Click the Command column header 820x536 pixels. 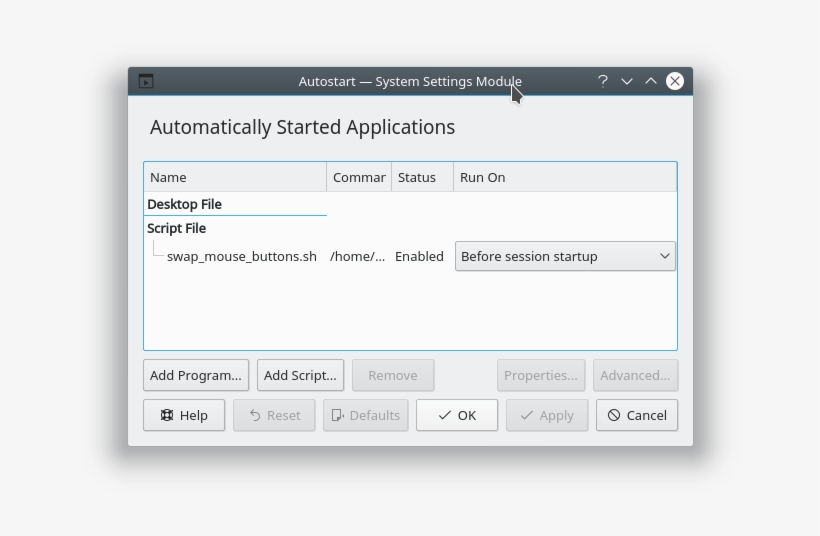point(359,177)
